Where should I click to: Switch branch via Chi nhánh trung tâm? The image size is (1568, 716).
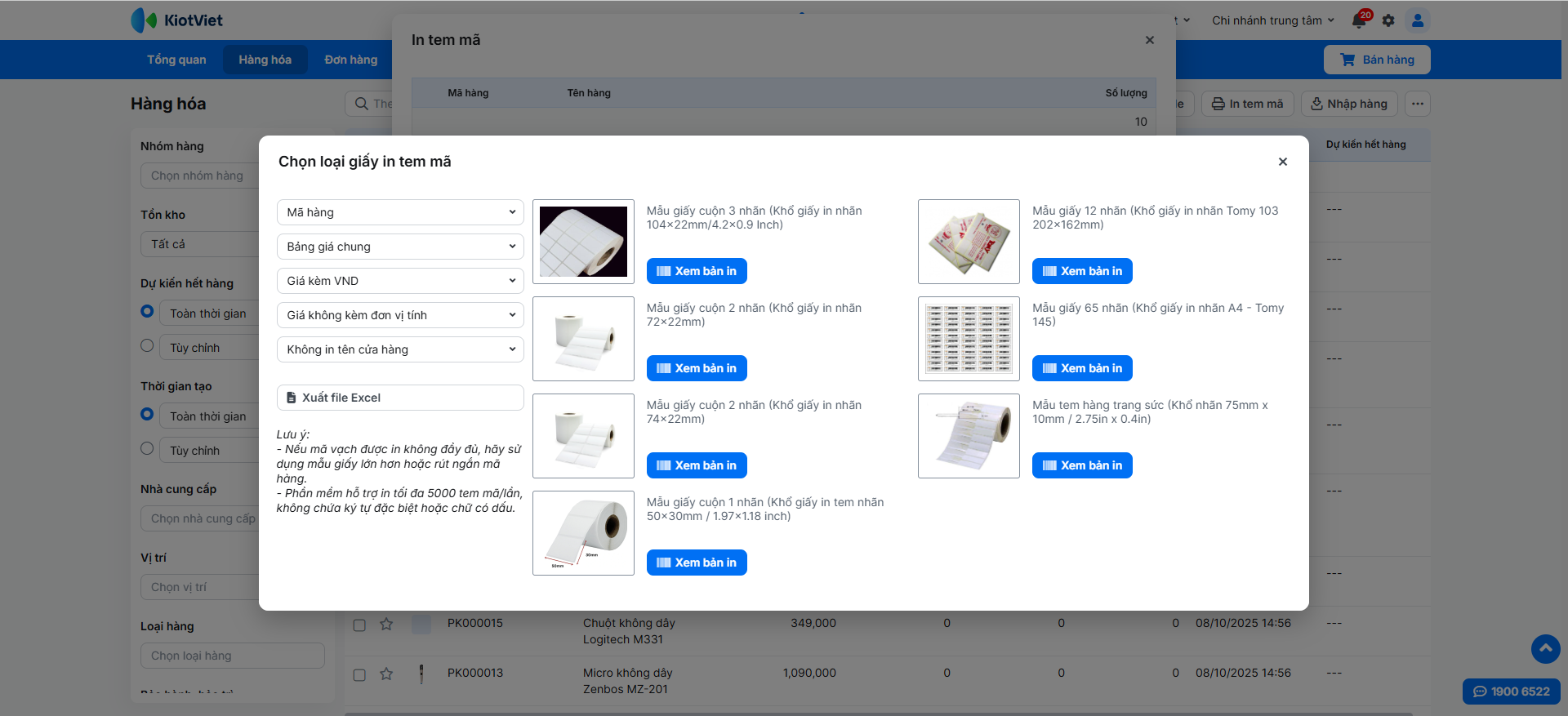[x=1273, y=20]
